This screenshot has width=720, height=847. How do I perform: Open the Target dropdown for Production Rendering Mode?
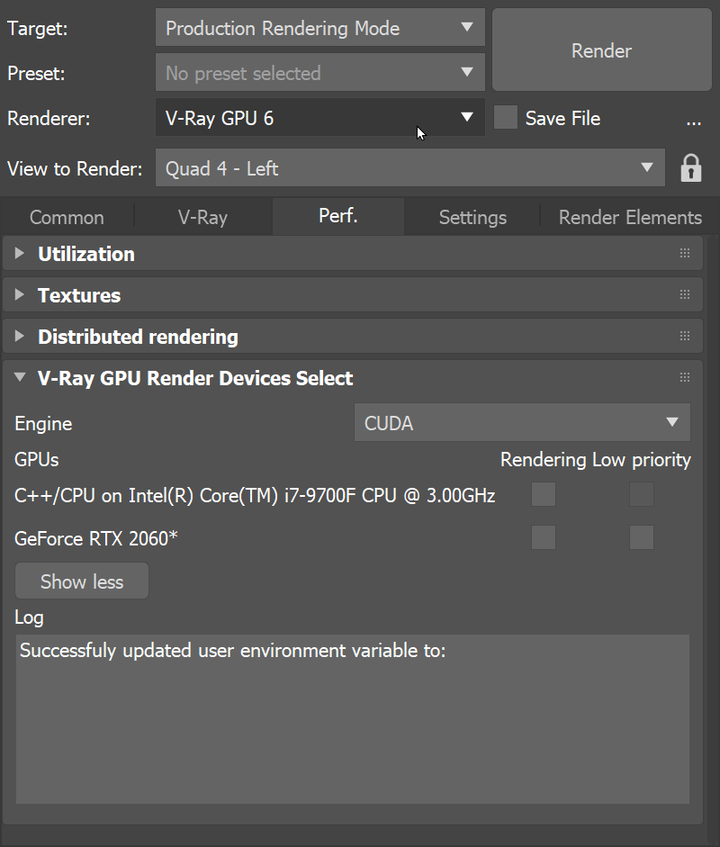[319, 27]
